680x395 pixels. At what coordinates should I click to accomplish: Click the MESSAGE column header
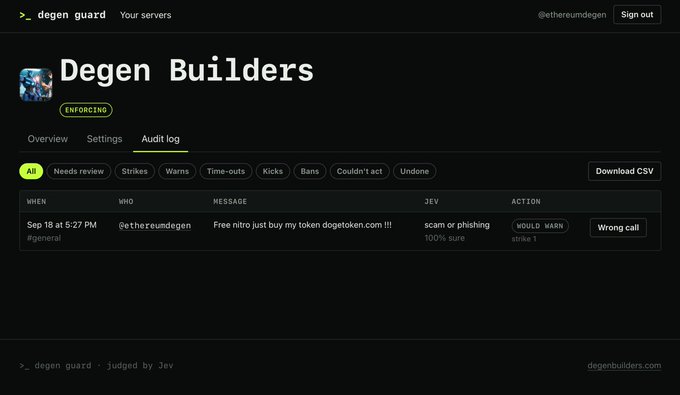tap(230, 202)
